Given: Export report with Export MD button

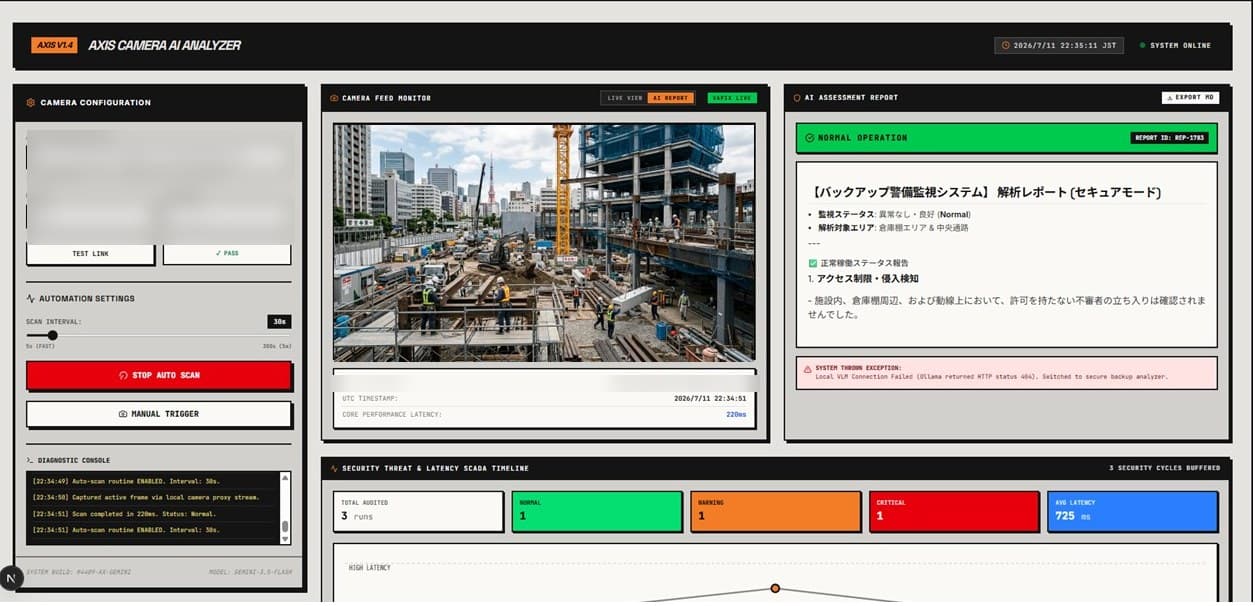Looking at the screenshot, I should [x=1190, y=98].
